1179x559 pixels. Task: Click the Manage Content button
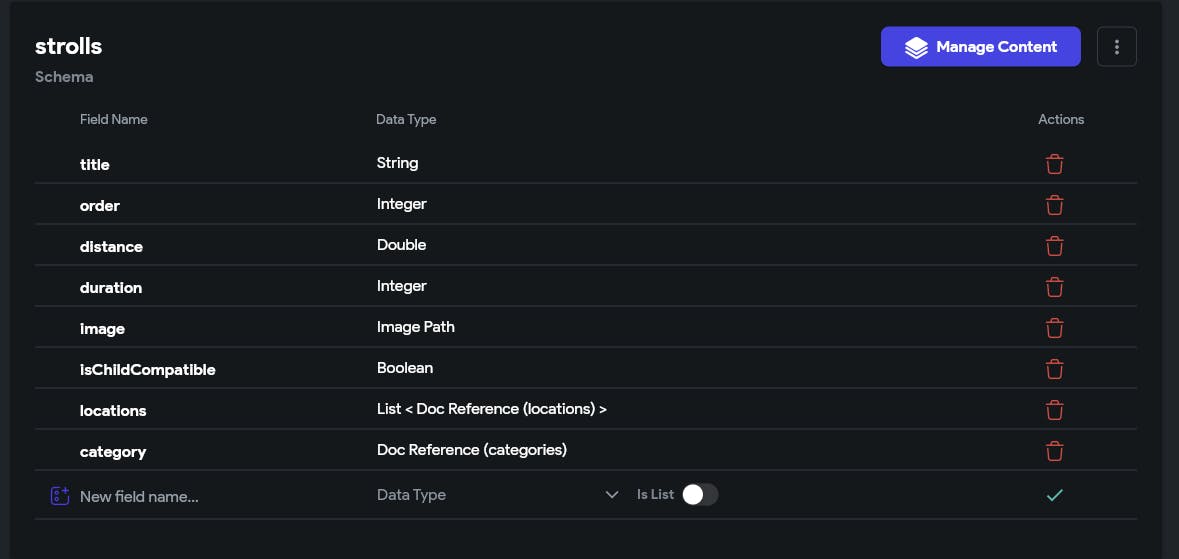[980, 47]
